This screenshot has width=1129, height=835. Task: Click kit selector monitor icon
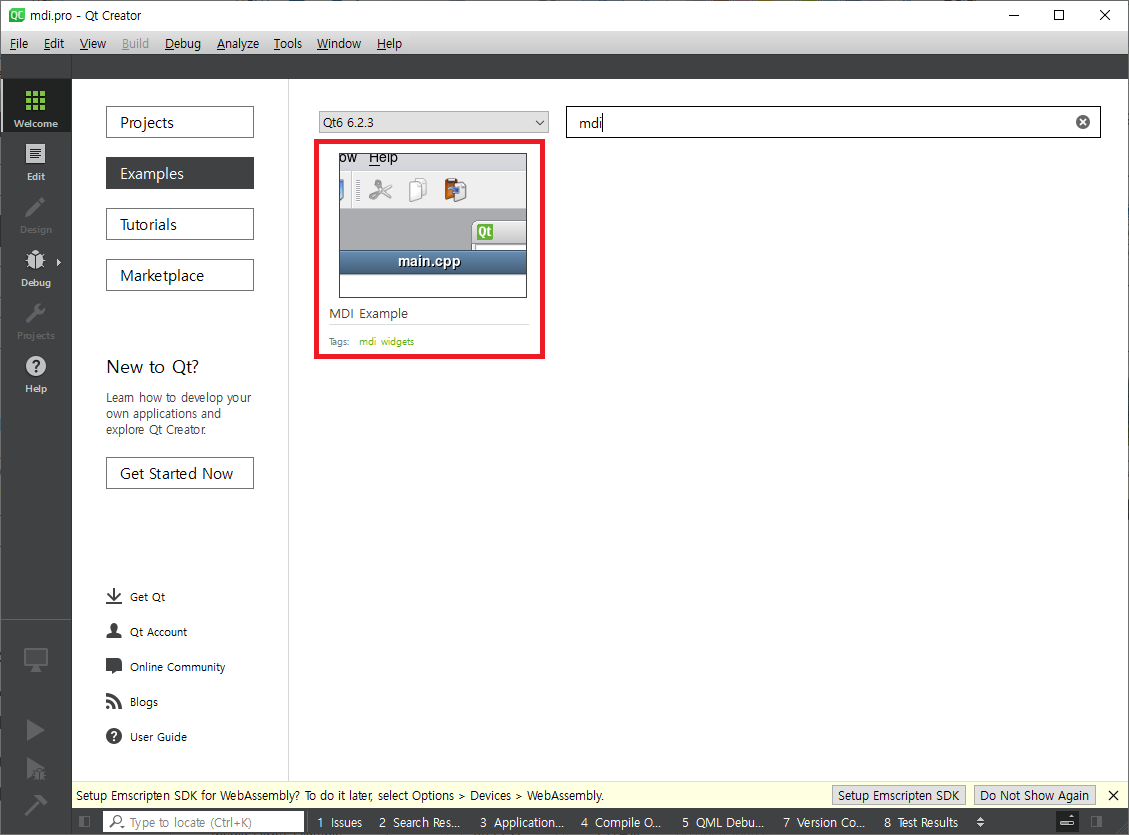[35, 659]
